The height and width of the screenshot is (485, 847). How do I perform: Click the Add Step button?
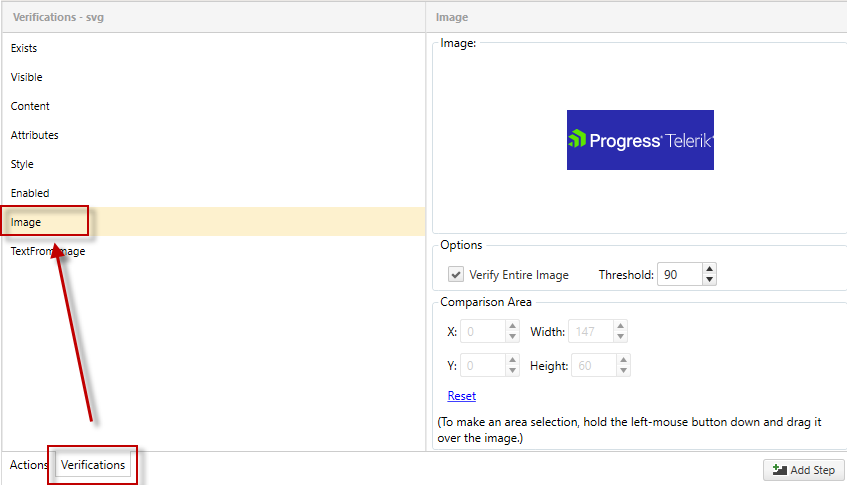point(804,470)
